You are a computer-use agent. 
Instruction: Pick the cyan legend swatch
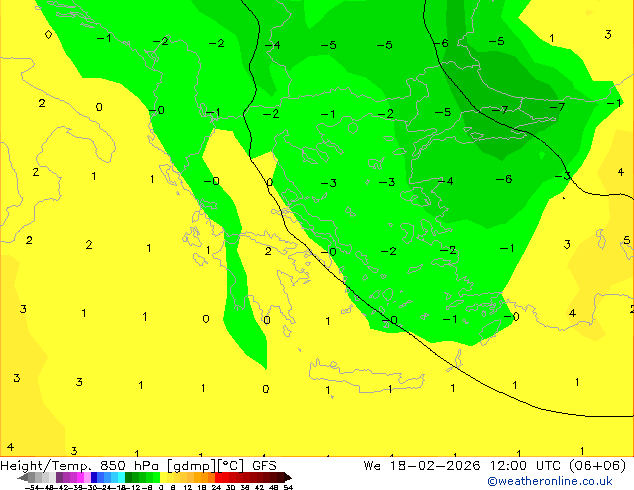tap(121, 477)
